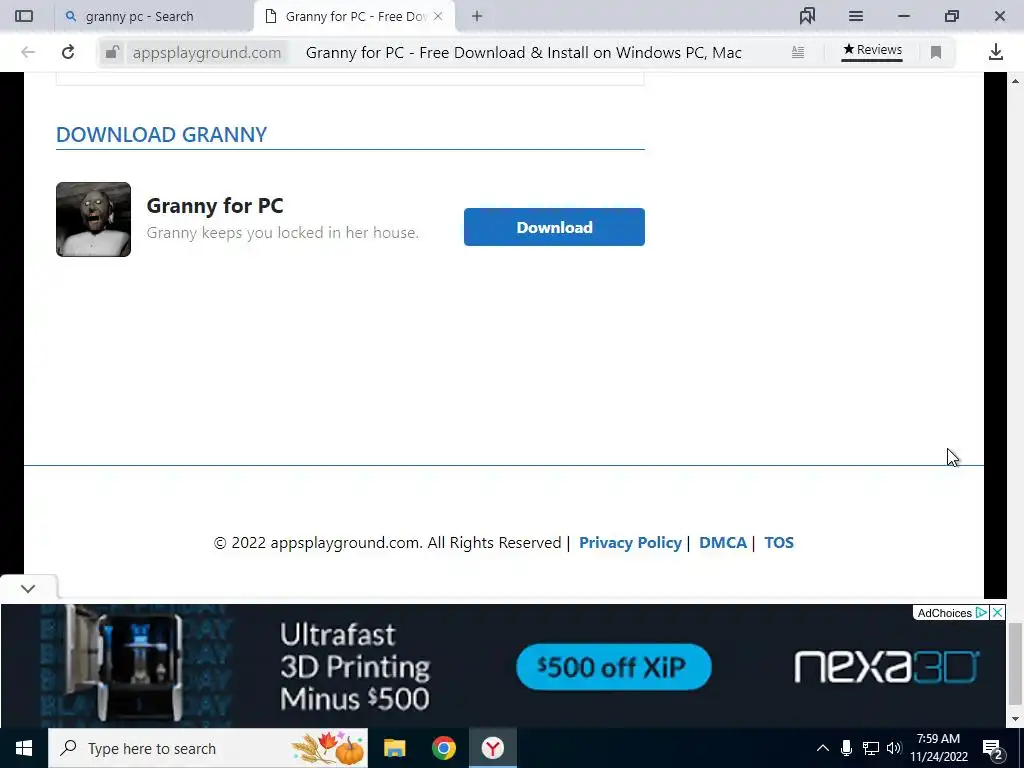Image resolution: width=1024 pixels, height=768 pixels.
Task: Switch to the 'granny pc - Search' tab
Action: pos(153,16)
